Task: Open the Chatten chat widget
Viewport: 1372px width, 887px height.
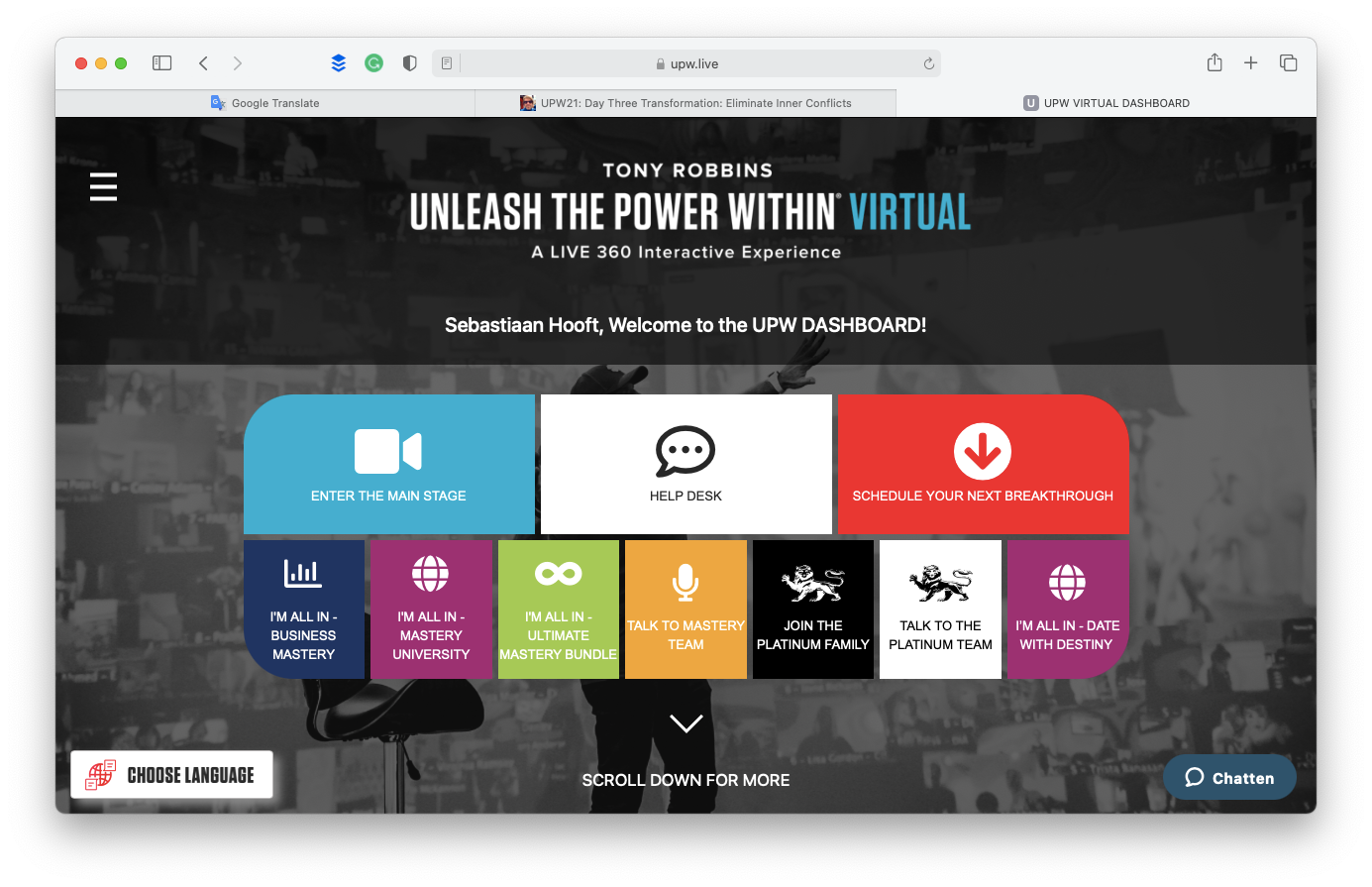Action: tap(1229, 778)
